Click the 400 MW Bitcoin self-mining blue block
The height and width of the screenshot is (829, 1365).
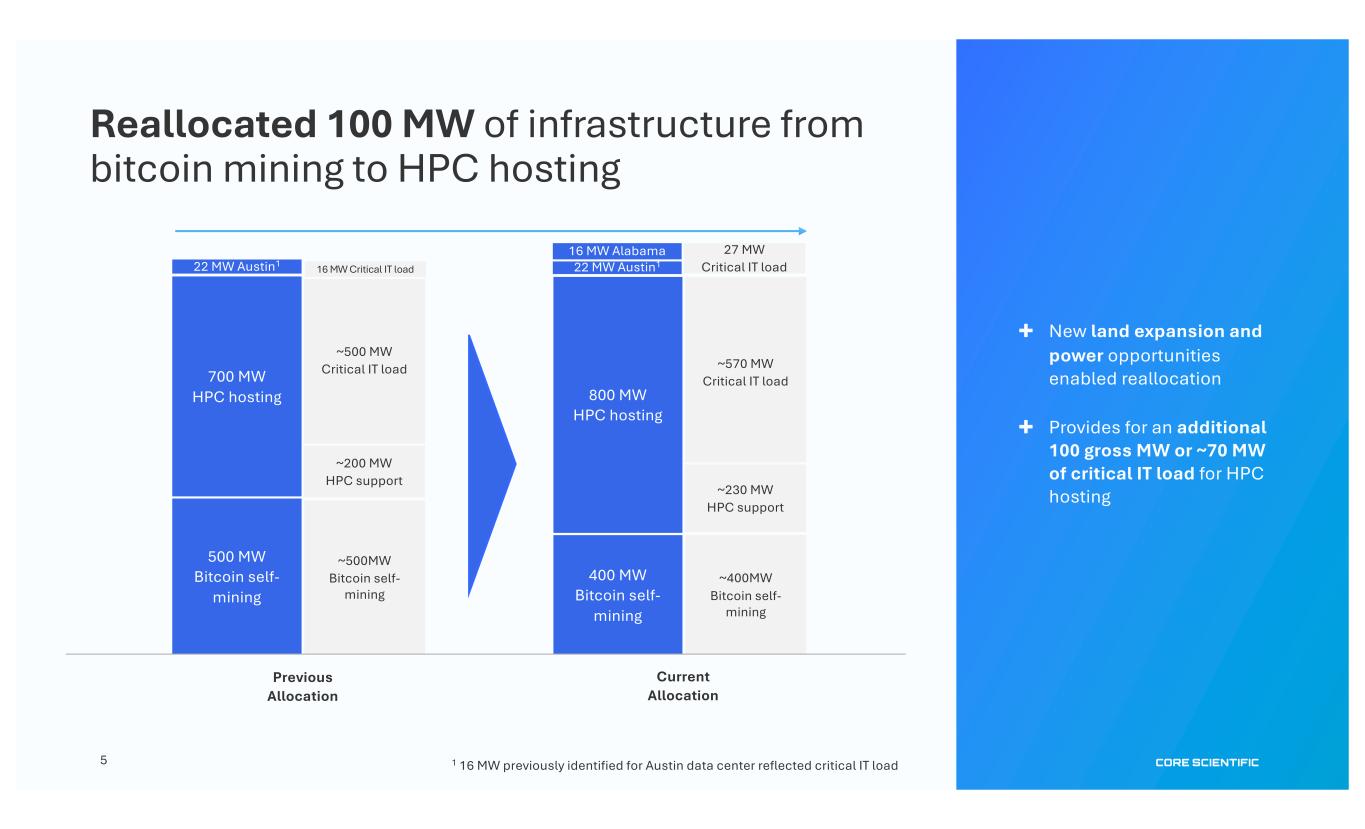617,594
